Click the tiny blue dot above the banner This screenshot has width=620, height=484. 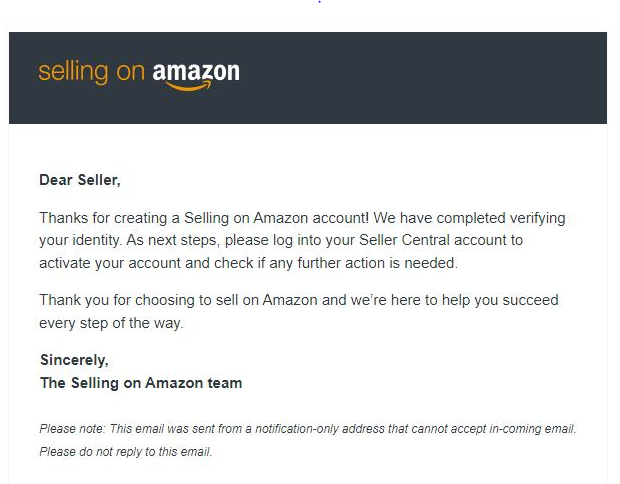pyautogui.click(x=319, y=2)
